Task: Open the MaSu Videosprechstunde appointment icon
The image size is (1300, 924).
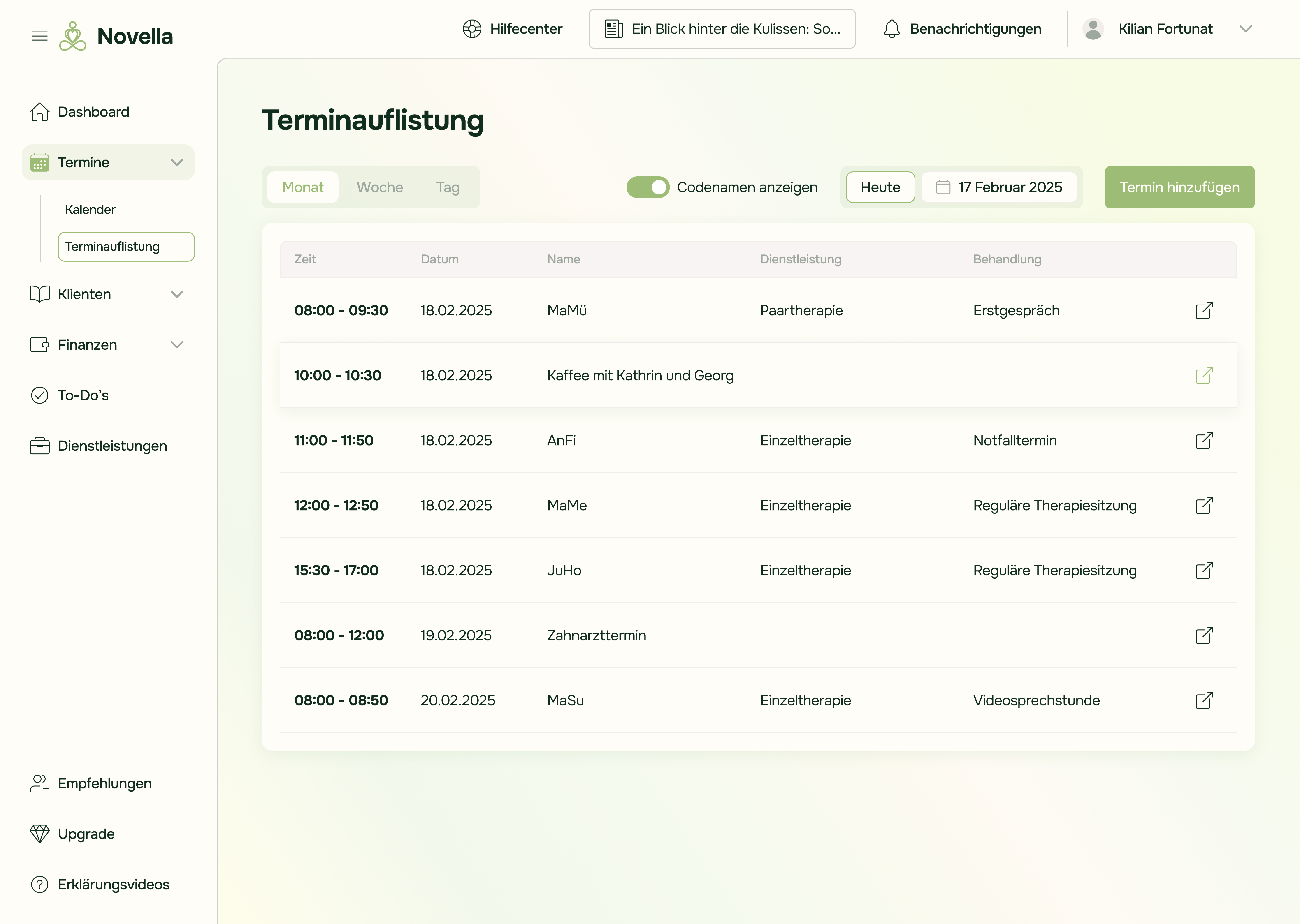Action: 1204,700
